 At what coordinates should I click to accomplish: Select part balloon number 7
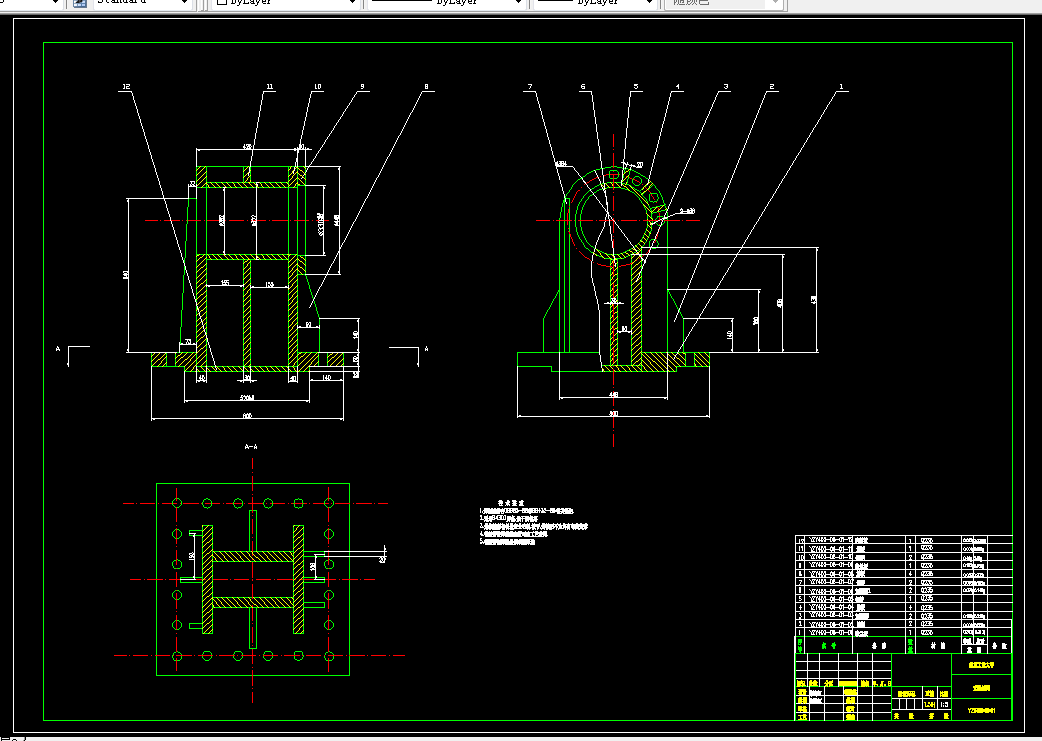point(530,87)
